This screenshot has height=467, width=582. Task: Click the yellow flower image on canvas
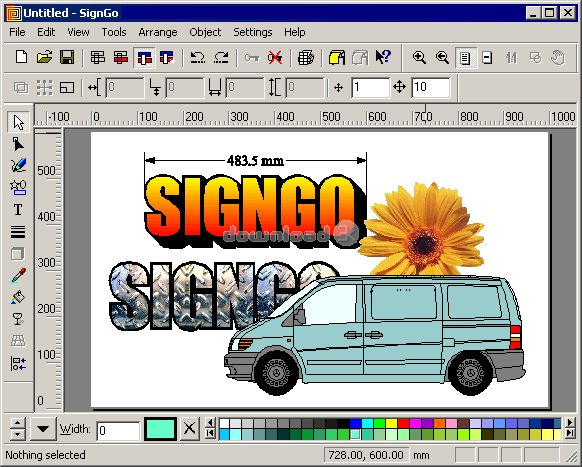[423, 229]
